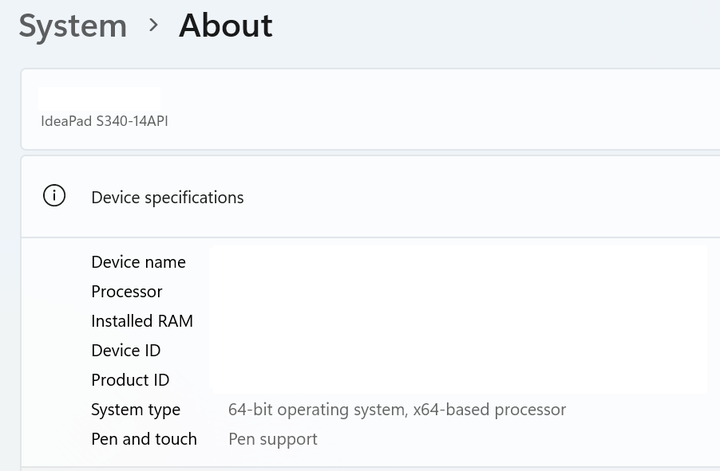This screenshot has height=471, width=720.
Task: Select the Processor label
Action: click(126, 292)
